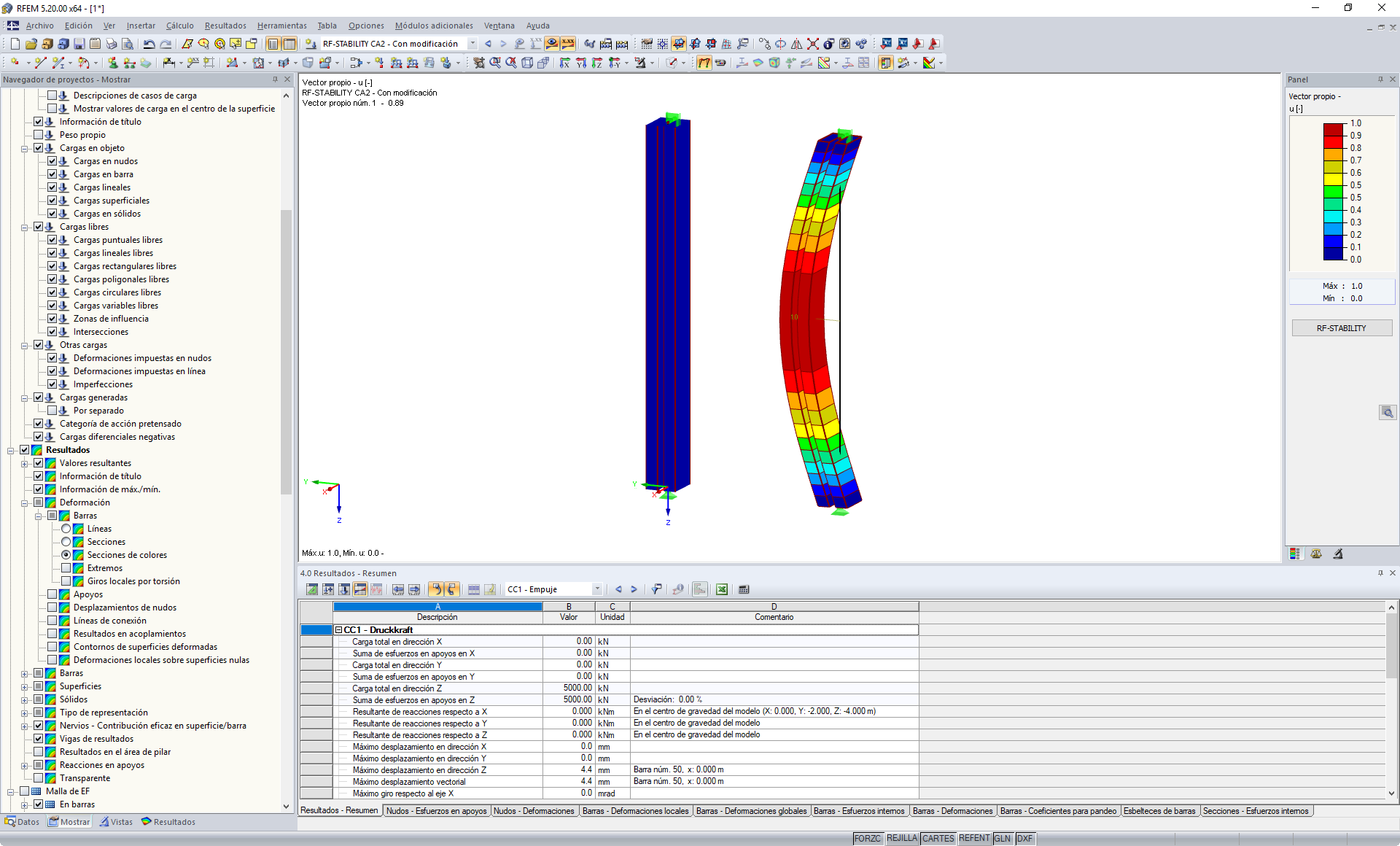Open the print preview icon
The width and height of the screenshot is (1400, 846).
[127, 44]
